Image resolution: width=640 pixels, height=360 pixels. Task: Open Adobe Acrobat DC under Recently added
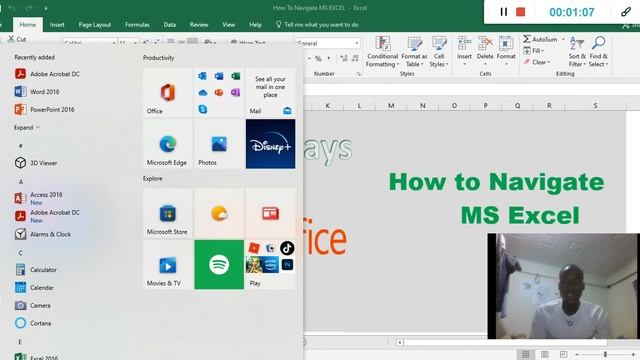pyautogui.click(x=47, y=74)
